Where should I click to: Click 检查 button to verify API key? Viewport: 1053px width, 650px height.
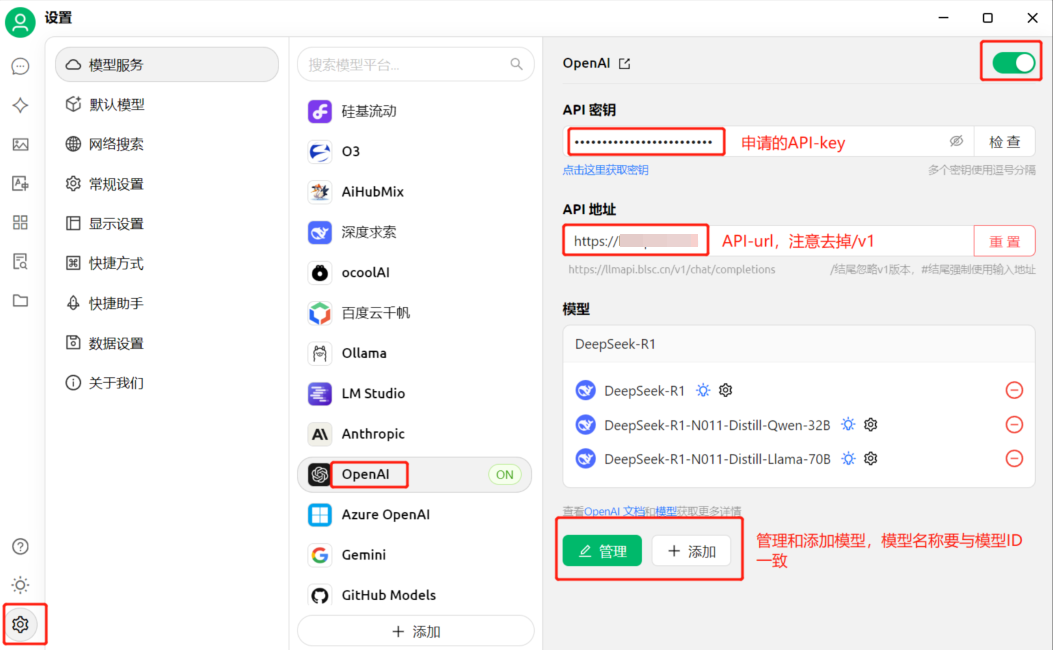pos(1005,142)
